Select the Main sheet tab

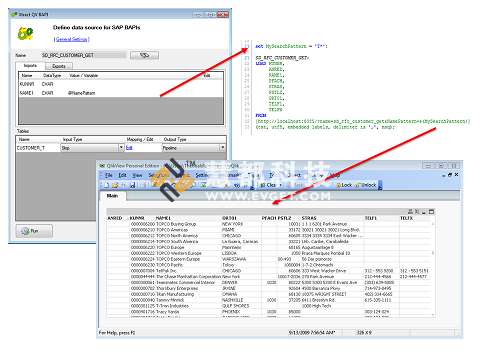[x=112, y=196]
